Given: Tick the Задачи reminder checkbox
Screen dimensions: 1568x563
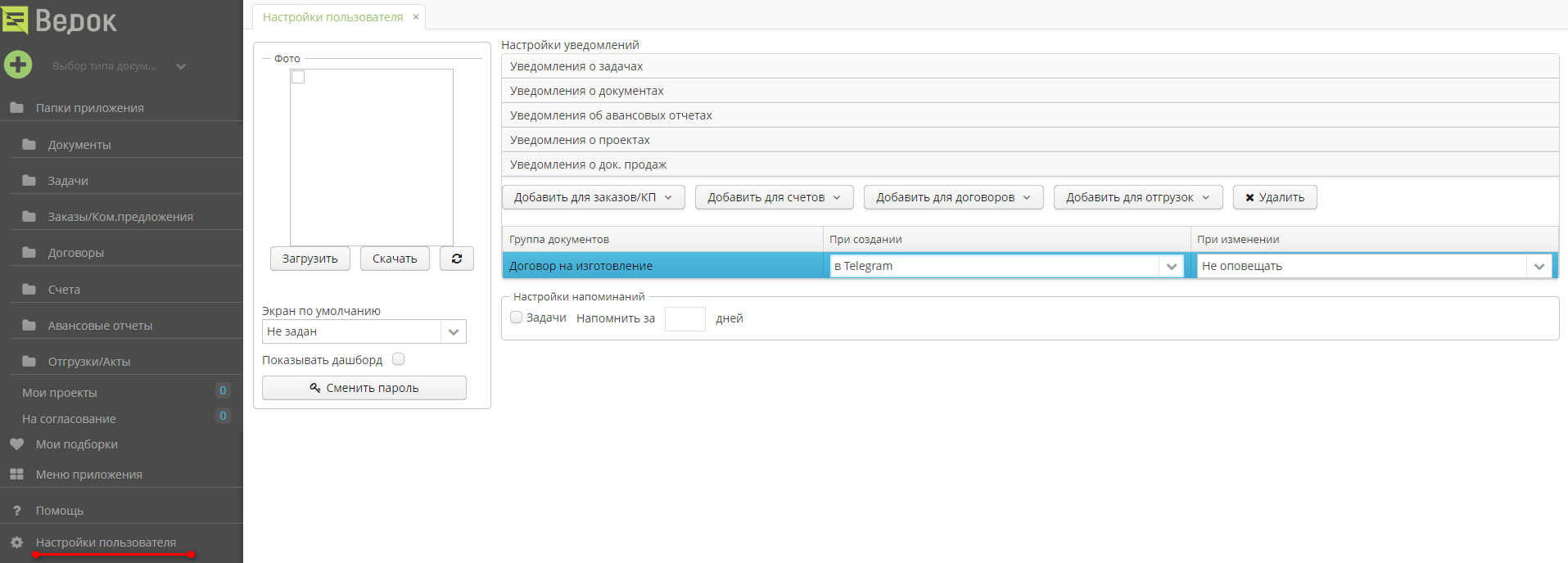Looking at the screenshot, I should 517,318.
